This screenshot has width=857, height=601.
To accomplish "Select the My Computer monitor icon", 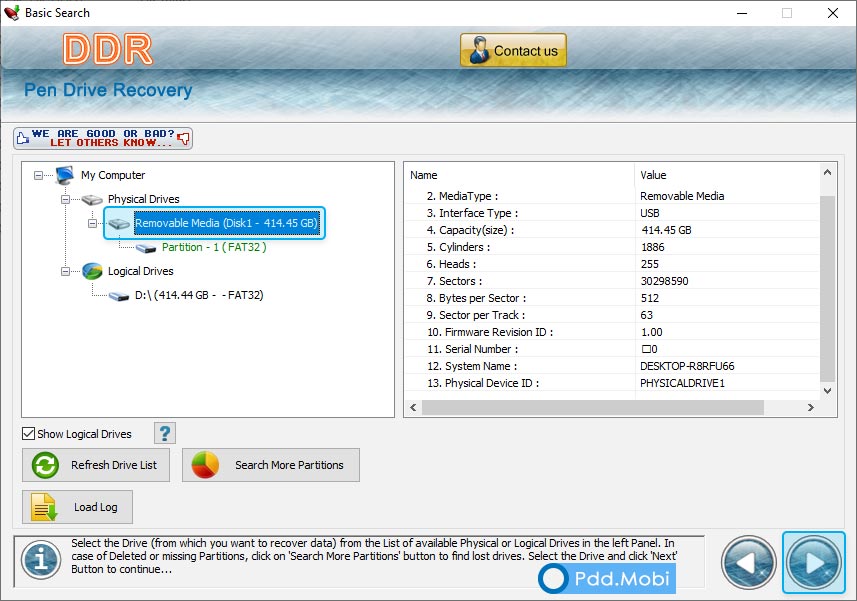I will [64, 175].
